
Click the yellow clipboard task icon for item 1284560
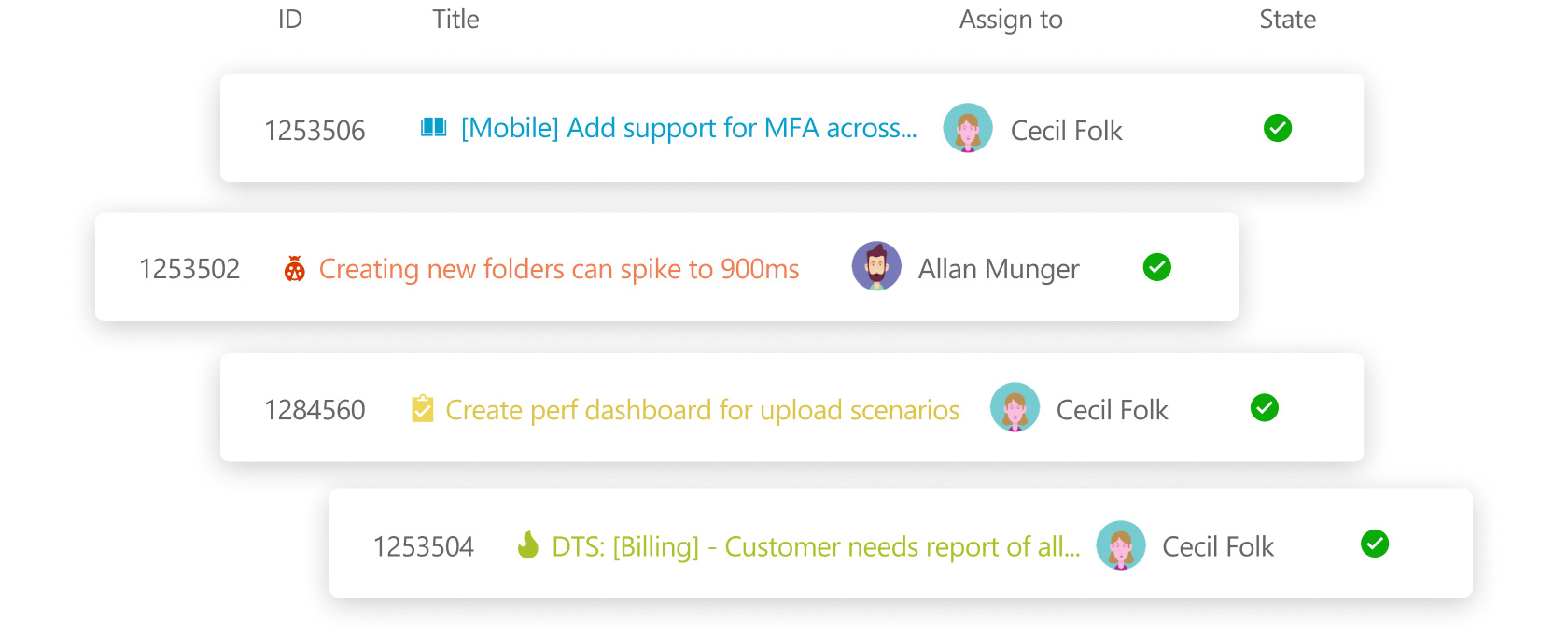(423, 409)
